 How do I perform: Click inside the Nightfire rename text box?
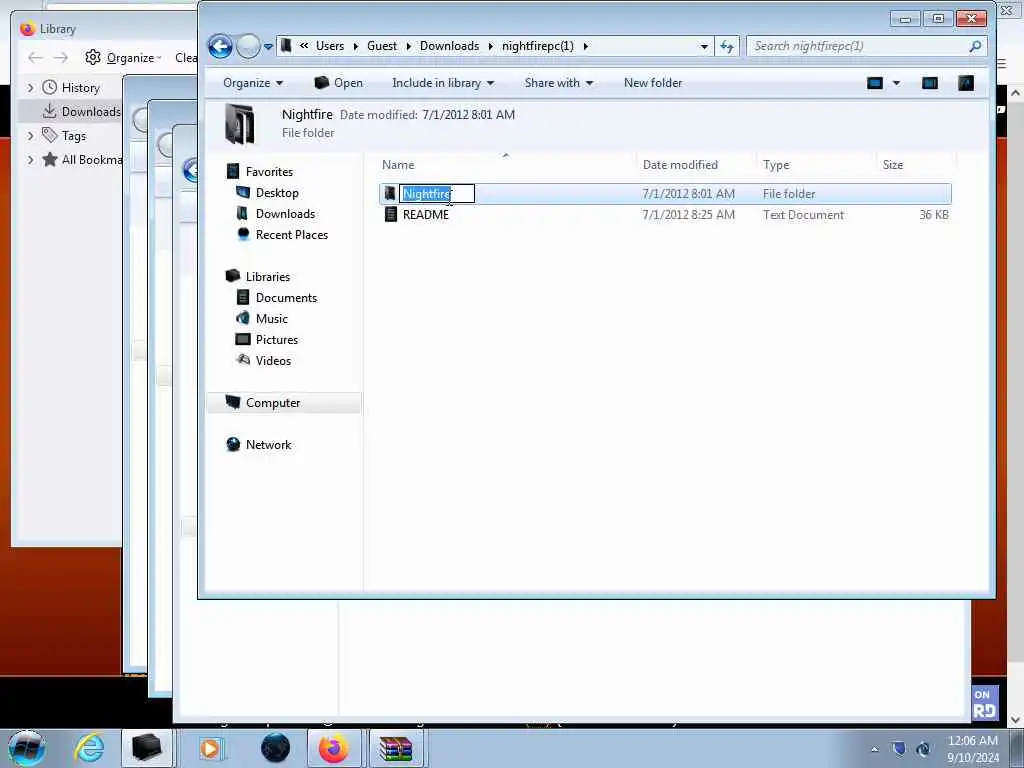pyautogui.click(x=437, y=193)
